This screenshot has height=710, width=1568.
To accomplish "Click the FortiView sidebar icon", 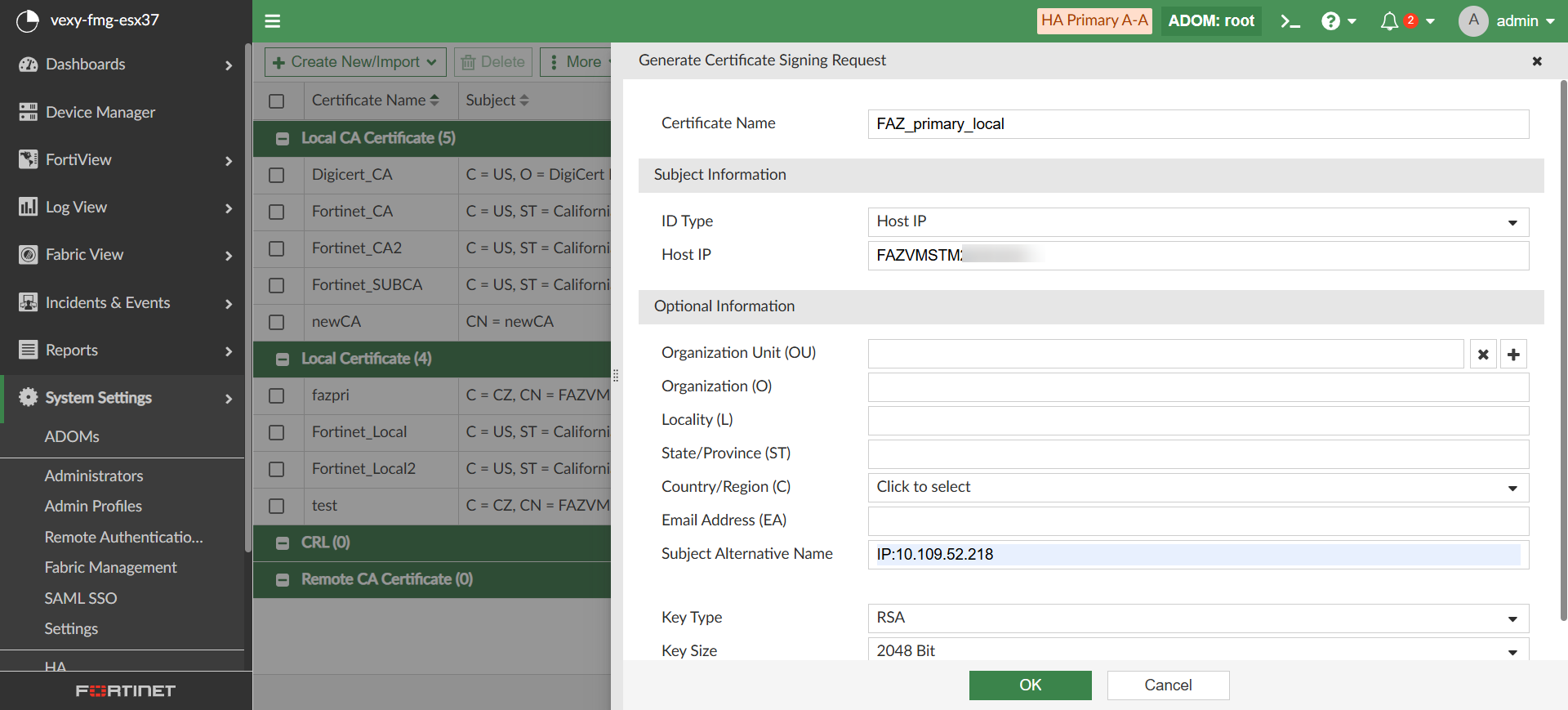I will coord(29,159).
